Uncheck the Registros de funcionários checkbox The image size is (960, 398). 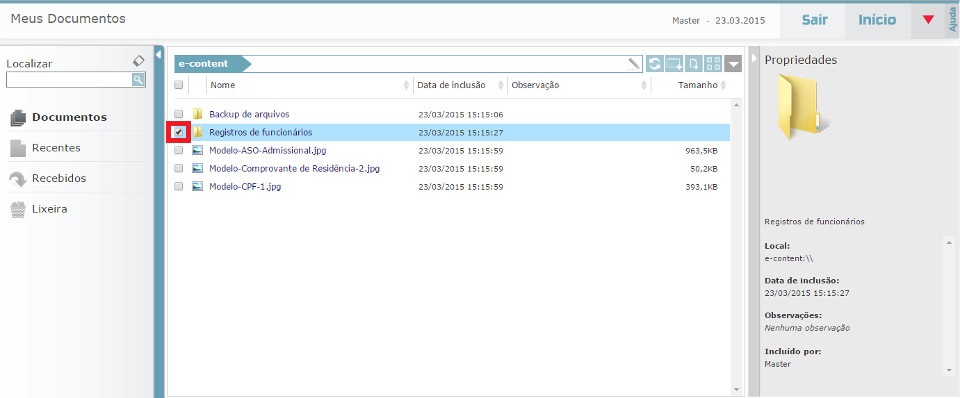click(178, 132)
